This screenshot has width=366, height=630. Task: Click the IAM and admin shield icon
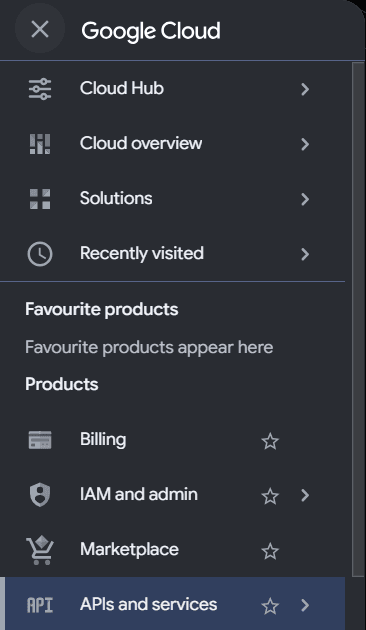40,495
